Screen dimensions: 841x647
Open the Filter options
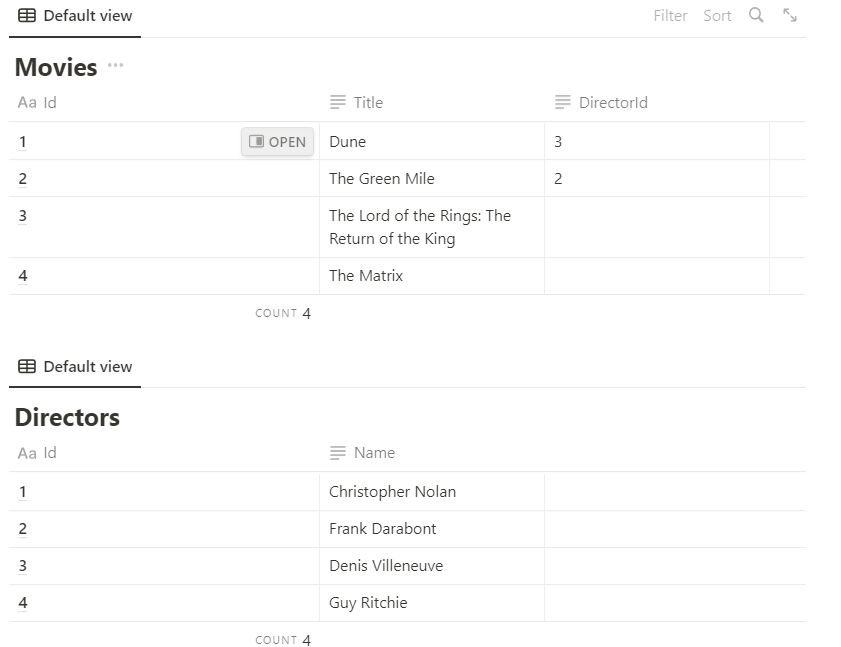pyautogui.click(x=670, y=16)
